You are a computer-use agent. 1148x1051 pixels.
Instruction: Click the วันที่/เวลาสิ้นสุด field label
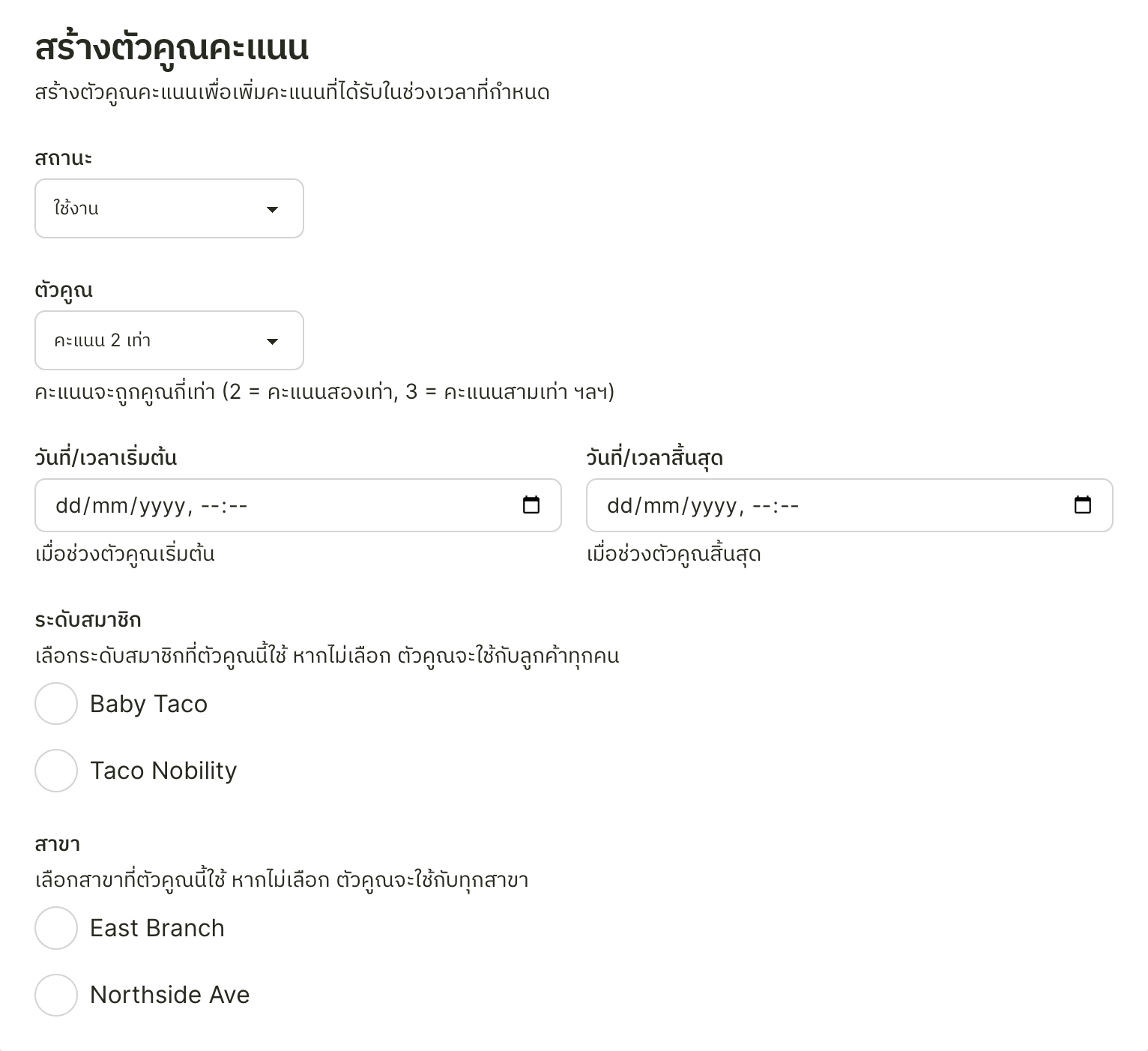(655, 457)
